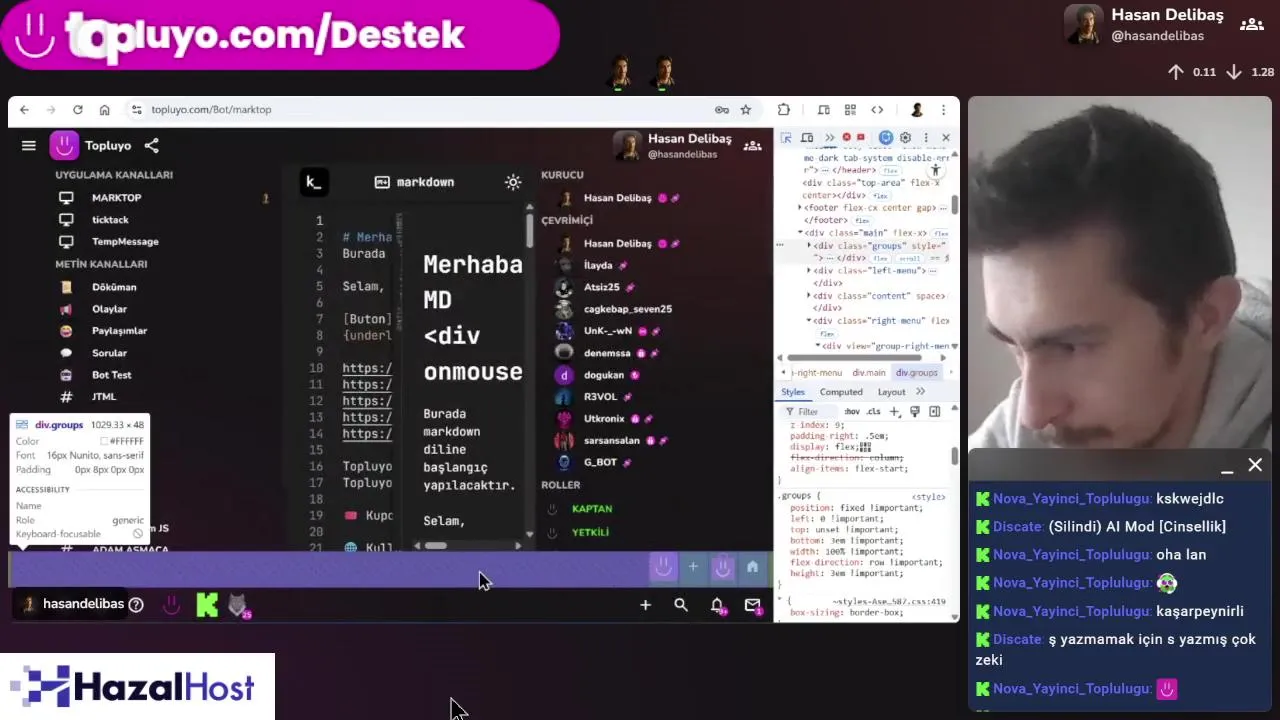Switch to the Layout tab

[x=891, y=392]
